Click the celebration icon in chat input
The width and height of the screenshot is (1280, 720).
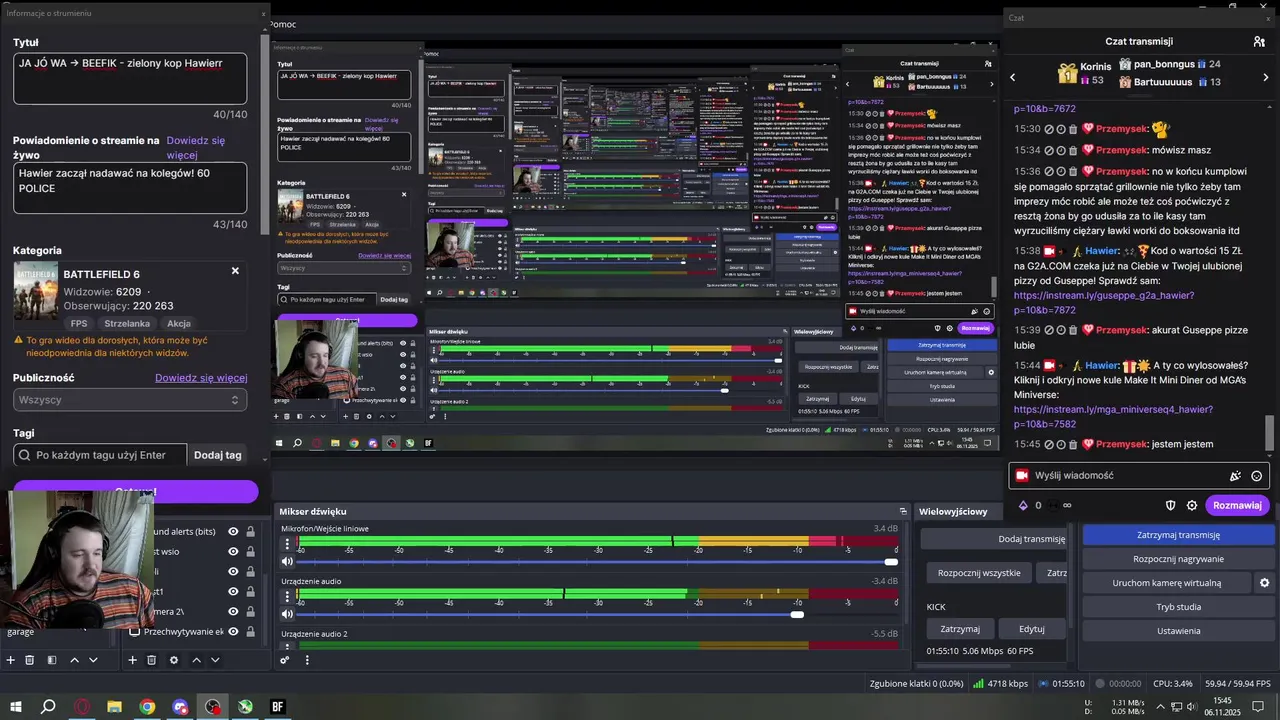pos(1236,476)
